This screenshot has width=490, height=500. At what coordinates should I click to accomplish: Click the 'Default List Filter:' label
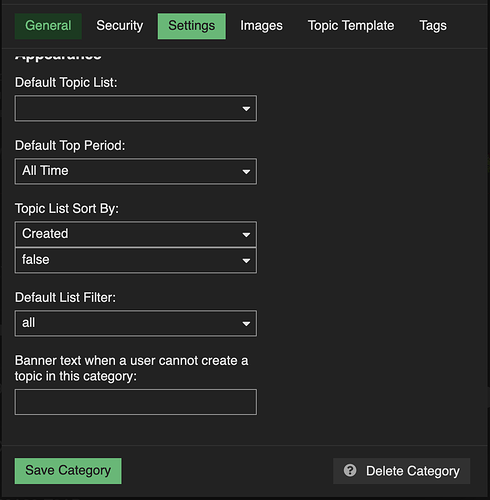click(x=65, y=297)
